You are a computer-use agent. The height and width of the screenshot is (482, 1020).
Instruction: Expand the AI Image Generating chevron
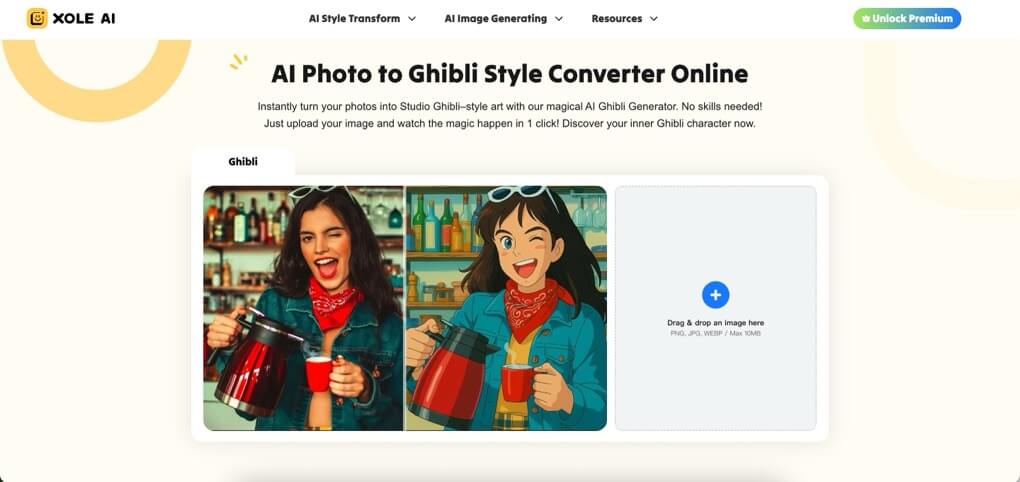tap(559, 19)
